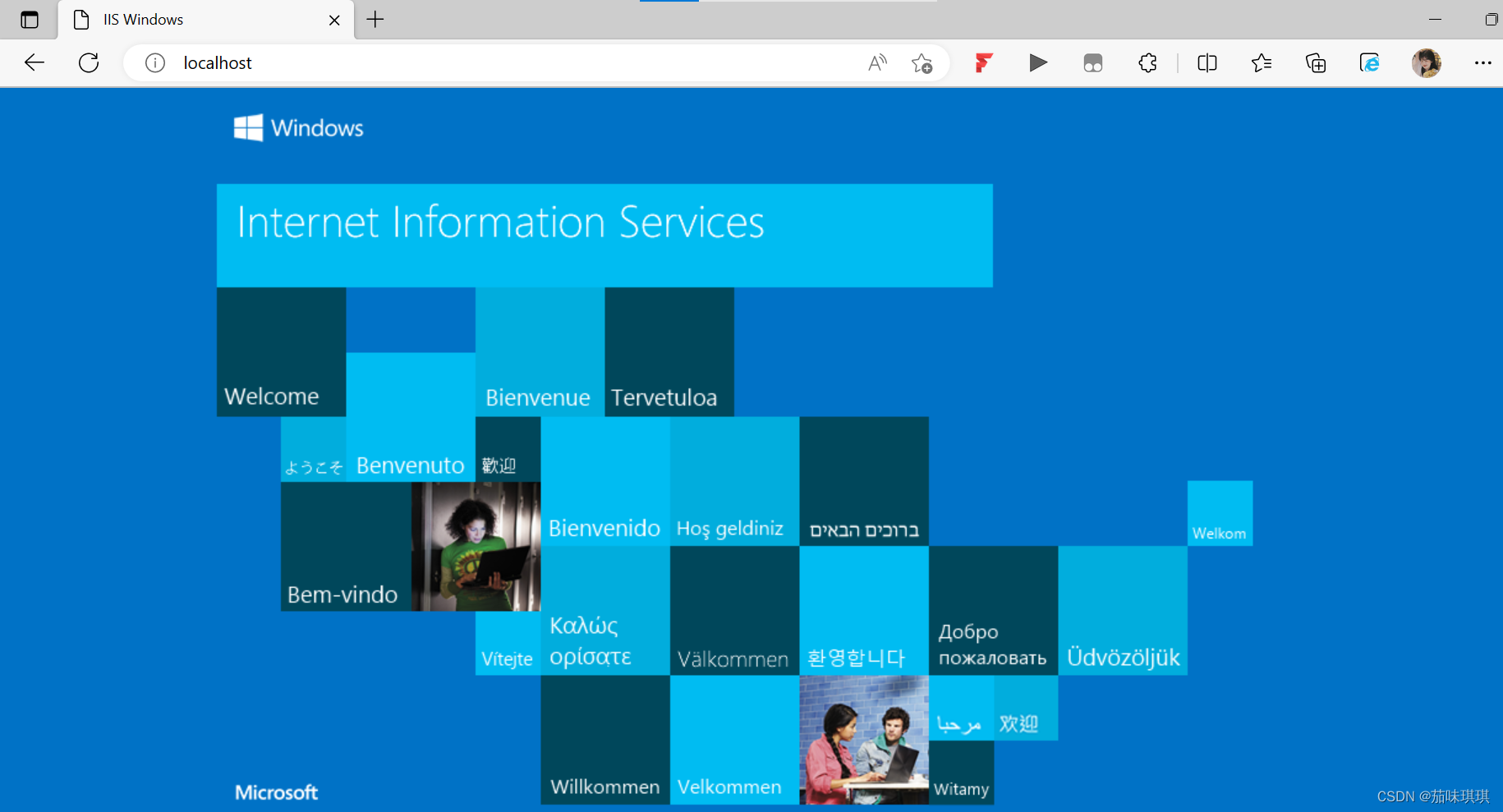The image size is (1503, 812).
Task: Click the Velkommen tile
Action: (x=734, y=740)
